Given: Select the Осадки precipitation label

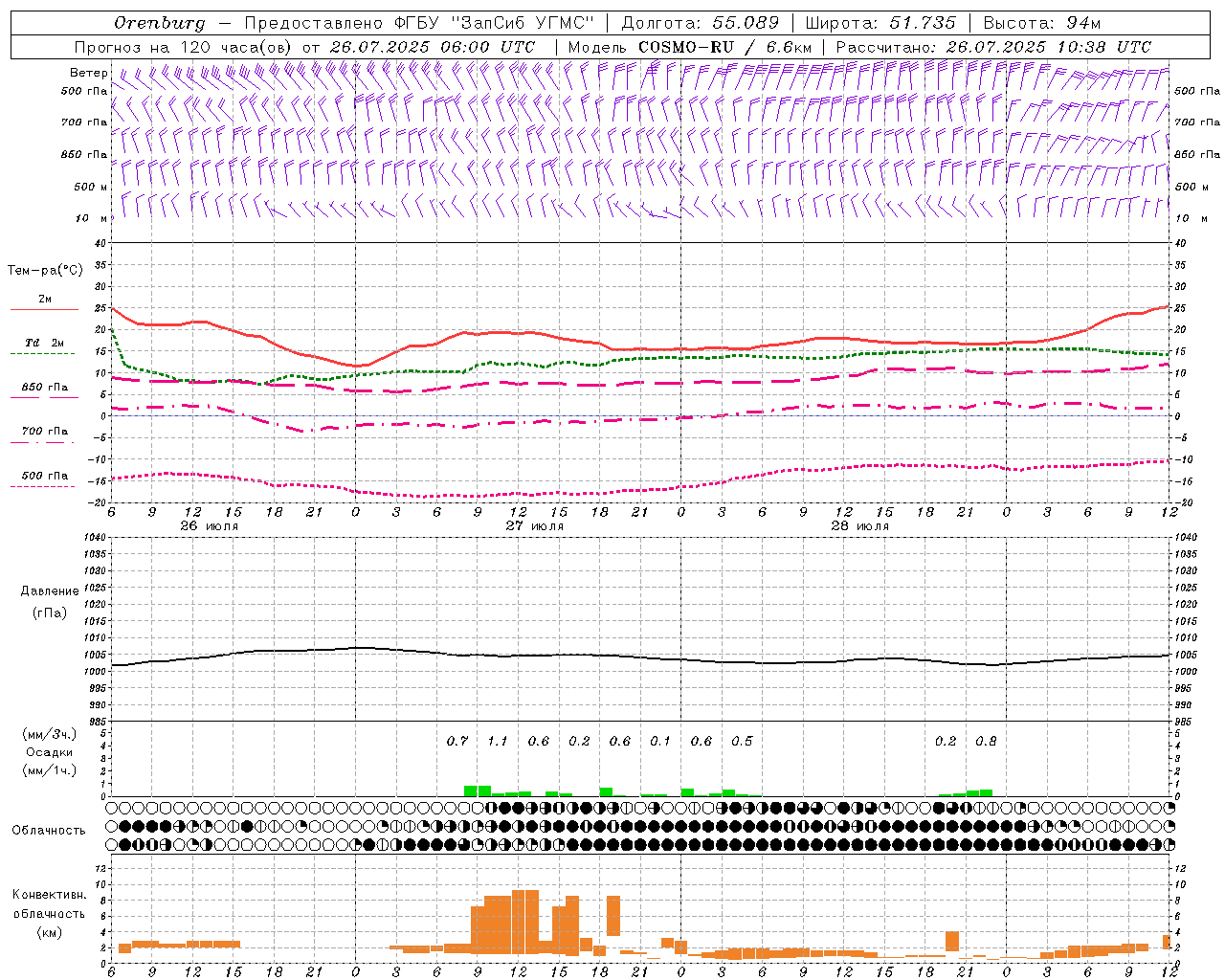Looking at the screenshot, I should coord(50,752).
